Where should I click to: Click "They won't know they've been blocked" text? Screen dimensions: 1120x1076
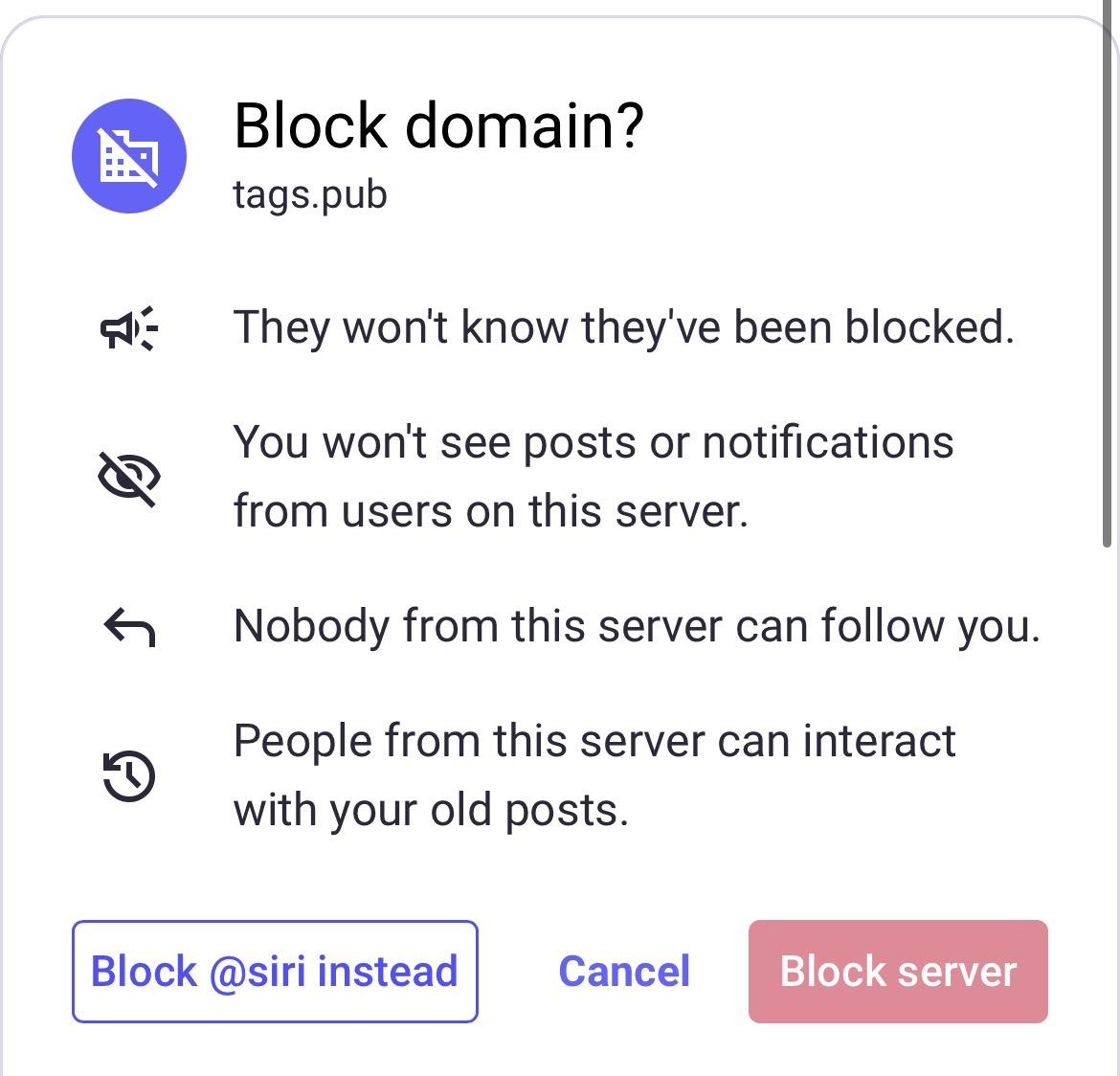623,327
